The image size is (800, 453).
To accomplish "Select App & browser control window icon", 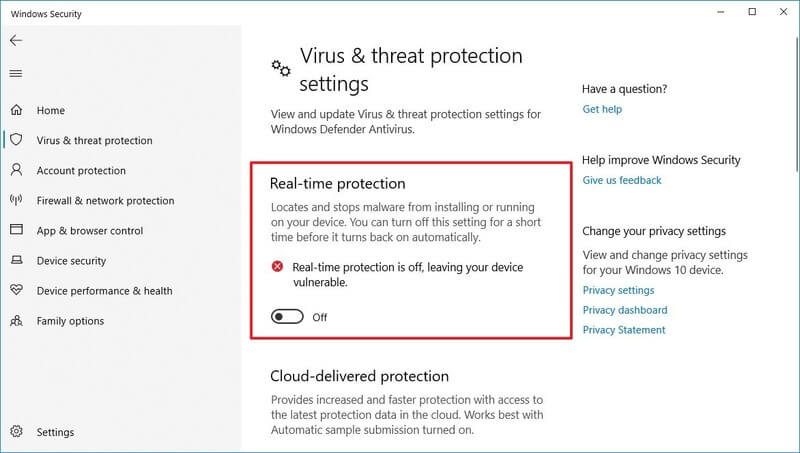I will click(16, 230).
